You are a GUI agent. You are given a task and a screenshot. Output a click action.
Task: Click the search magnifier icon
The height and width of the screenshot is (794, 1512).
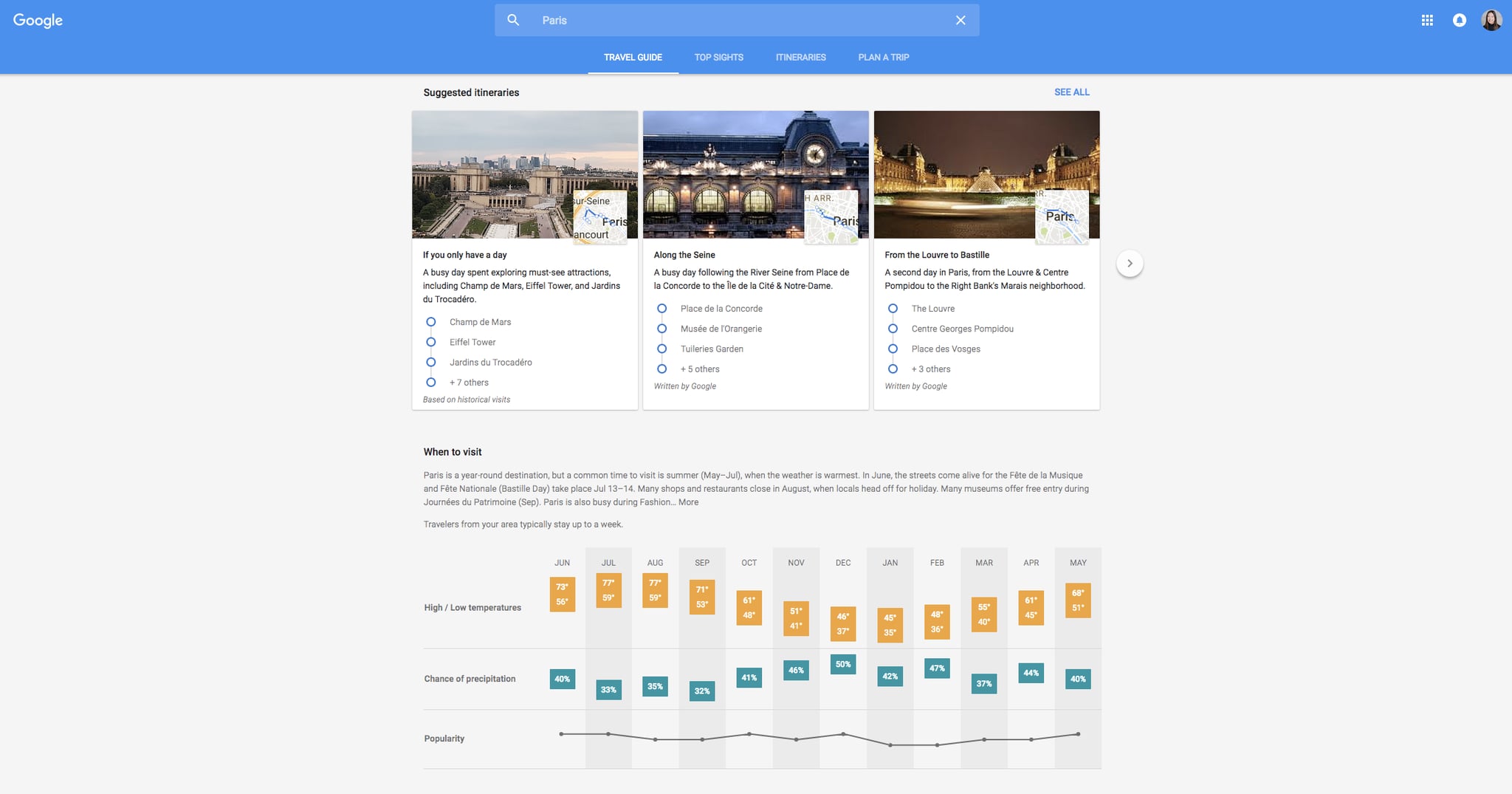click(513, 20)
